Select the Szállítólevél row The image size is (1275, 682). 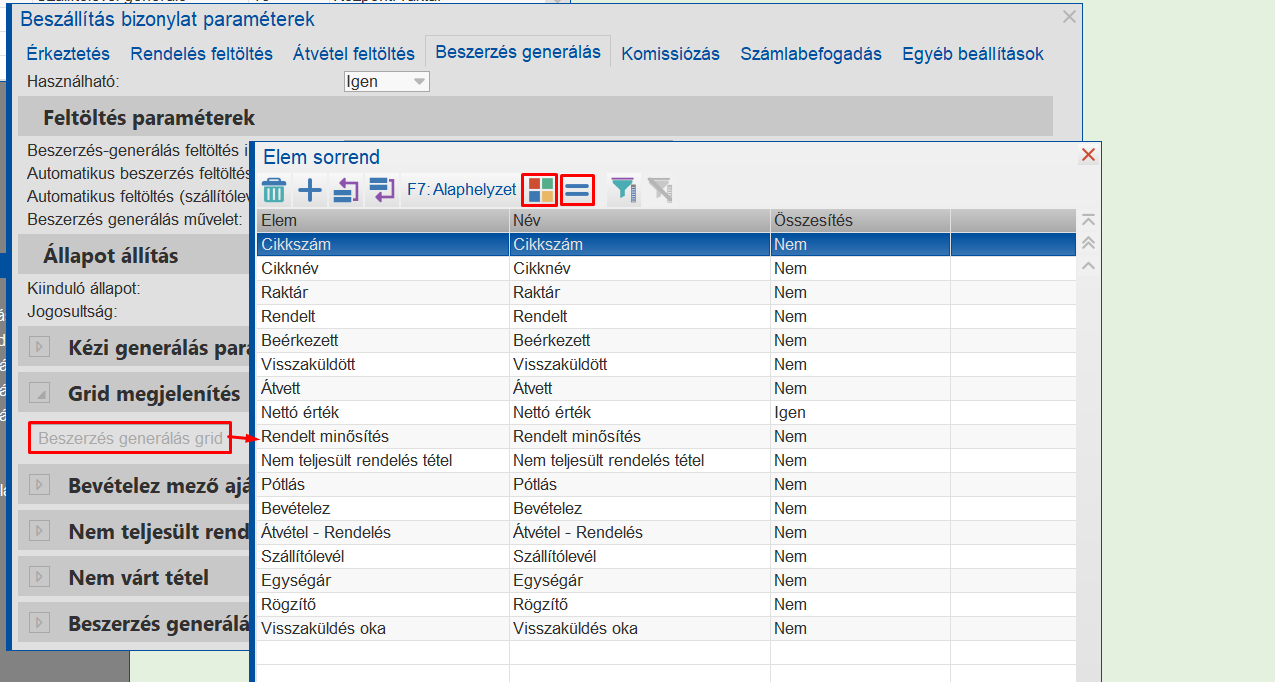pyautogui.click(x=400, y=556)
